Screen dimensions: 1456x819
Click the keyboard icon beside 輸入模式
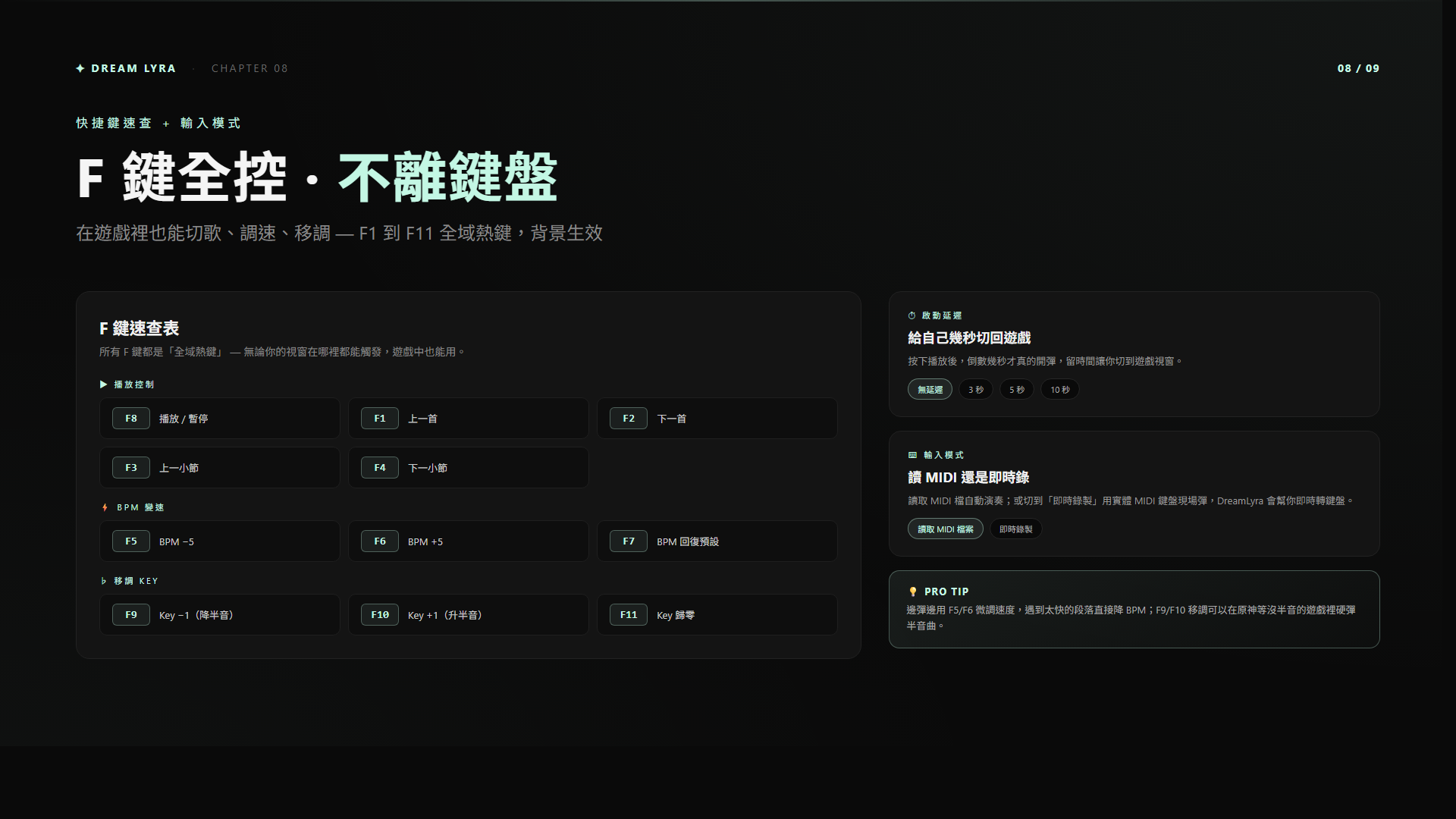tap(912, 455)
